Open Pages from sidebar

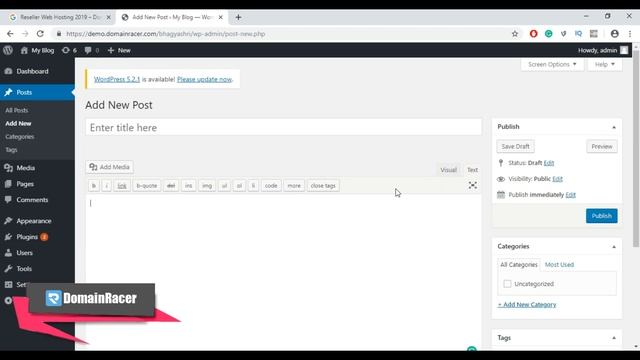coord(25,184)
